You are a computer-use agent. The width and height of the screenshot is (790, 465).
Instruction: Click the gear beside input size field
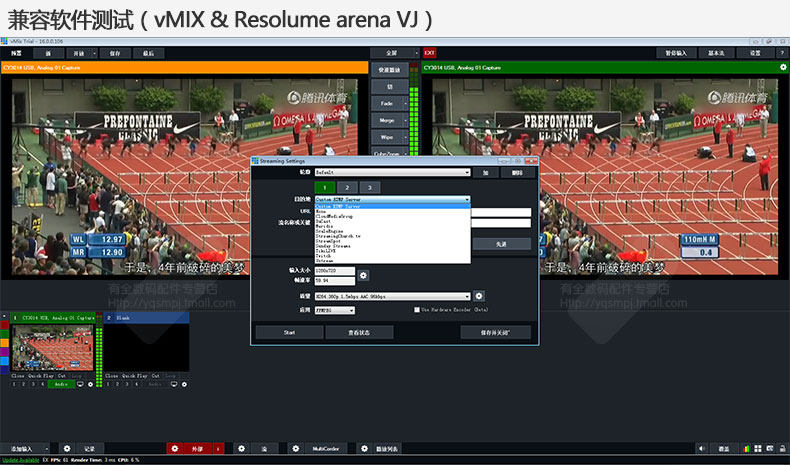(x=363, y=276)
